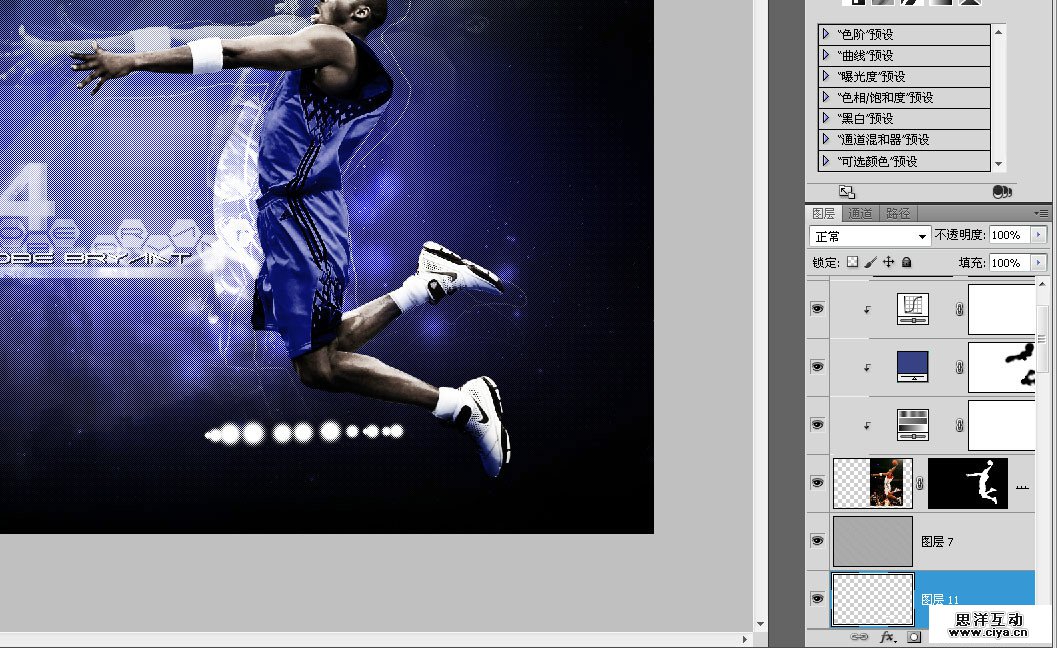Switch to the 路径 tab
The image size is (1057, 648).
click(x=898, y=213)
